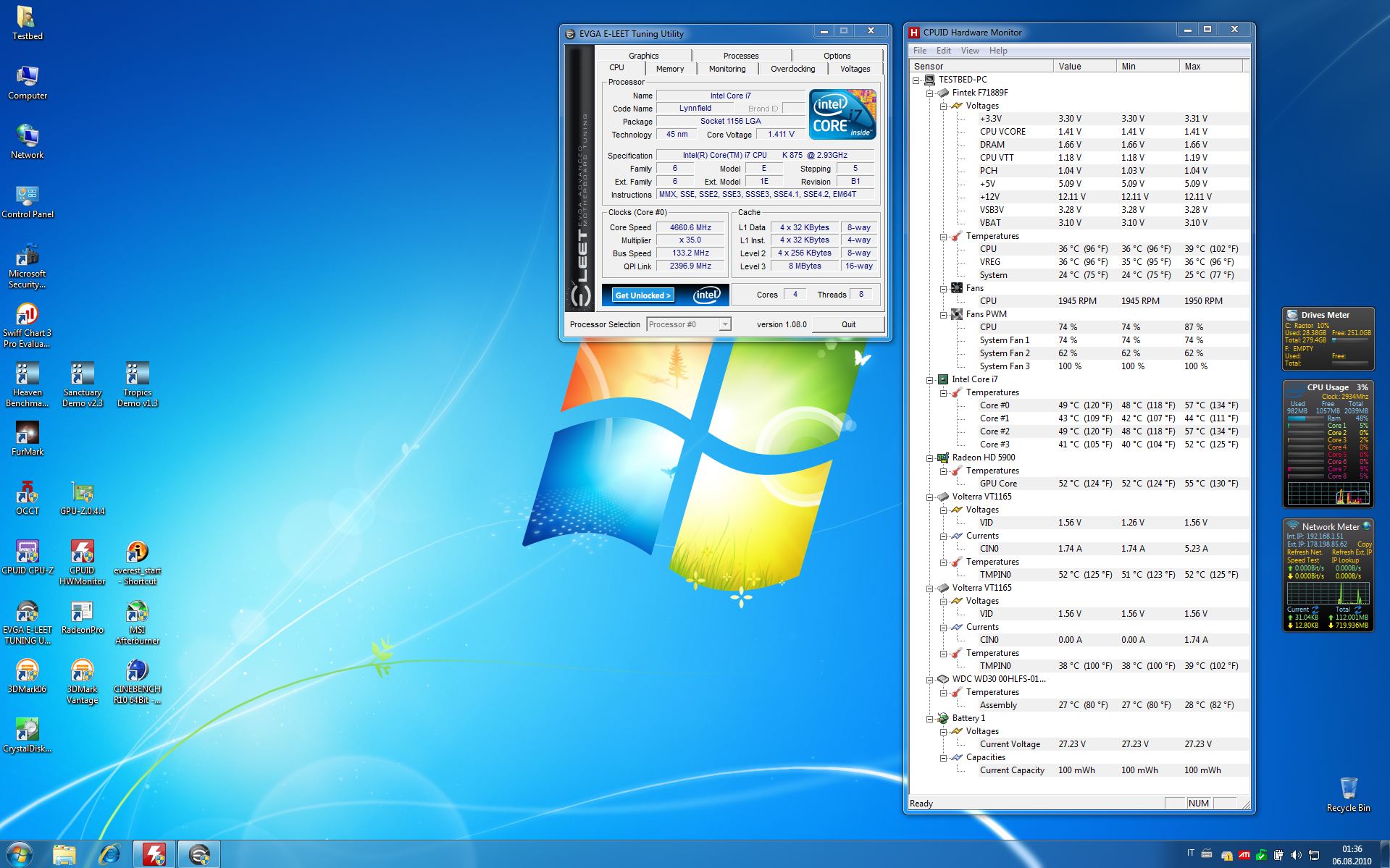
Task: Collapse Fintek Voltages group
Action: point(944,106)
